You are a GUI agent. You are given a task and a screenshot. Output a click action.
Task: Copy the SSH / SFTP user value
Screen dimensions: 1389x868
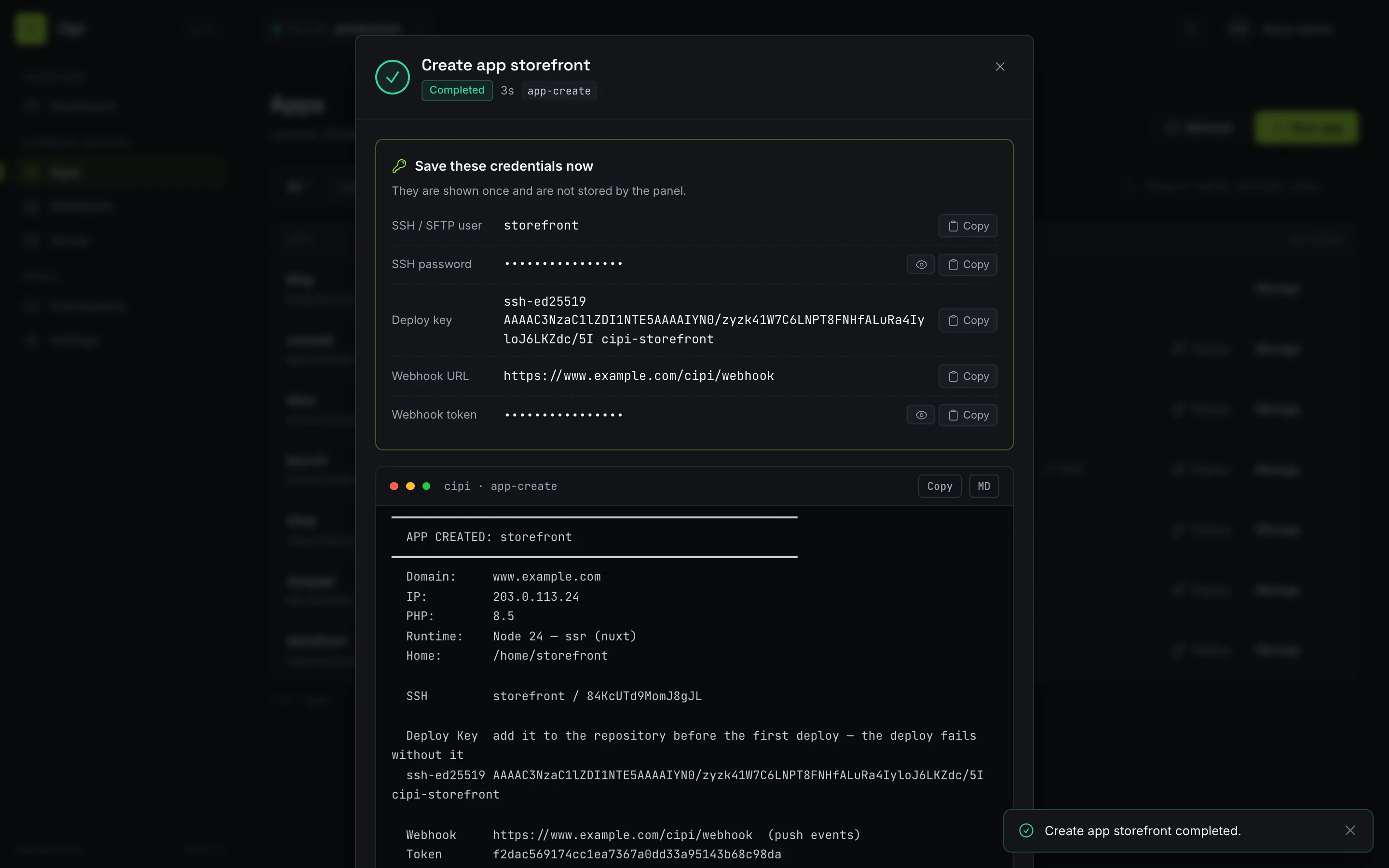[x=967, y=226]
